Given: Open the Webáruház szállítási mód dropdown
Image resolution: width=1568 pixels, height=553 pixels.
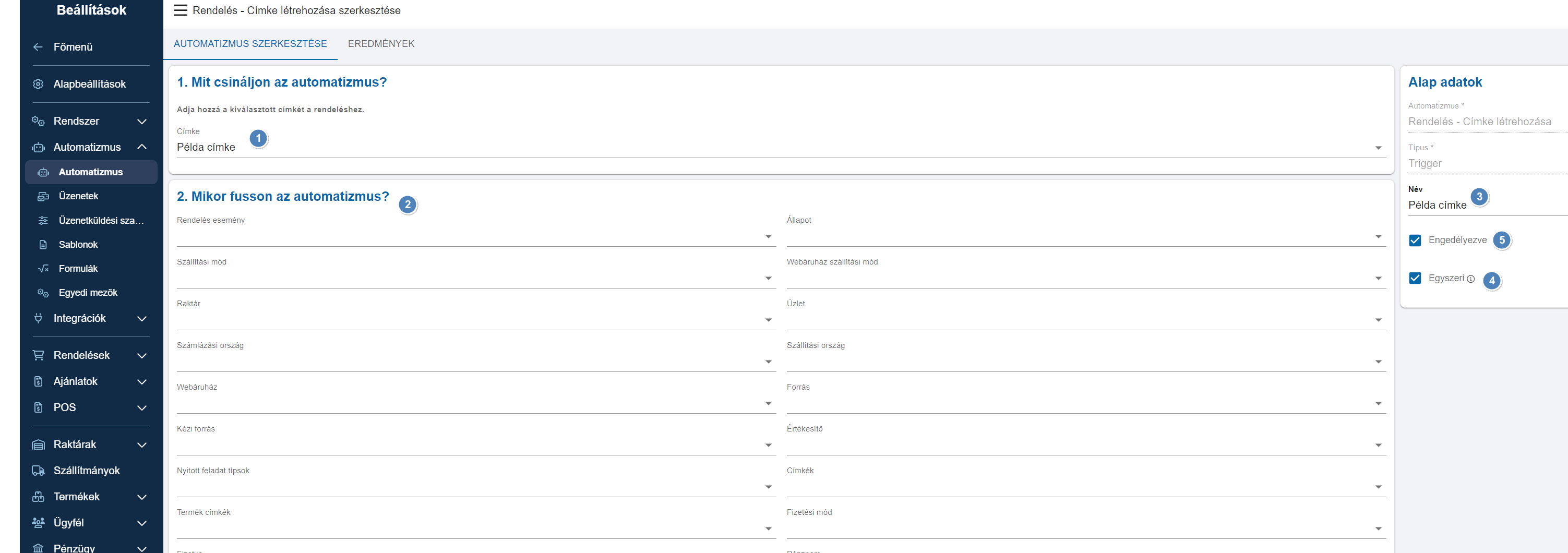Looking at the screenshot, I should click(1086, 278).
